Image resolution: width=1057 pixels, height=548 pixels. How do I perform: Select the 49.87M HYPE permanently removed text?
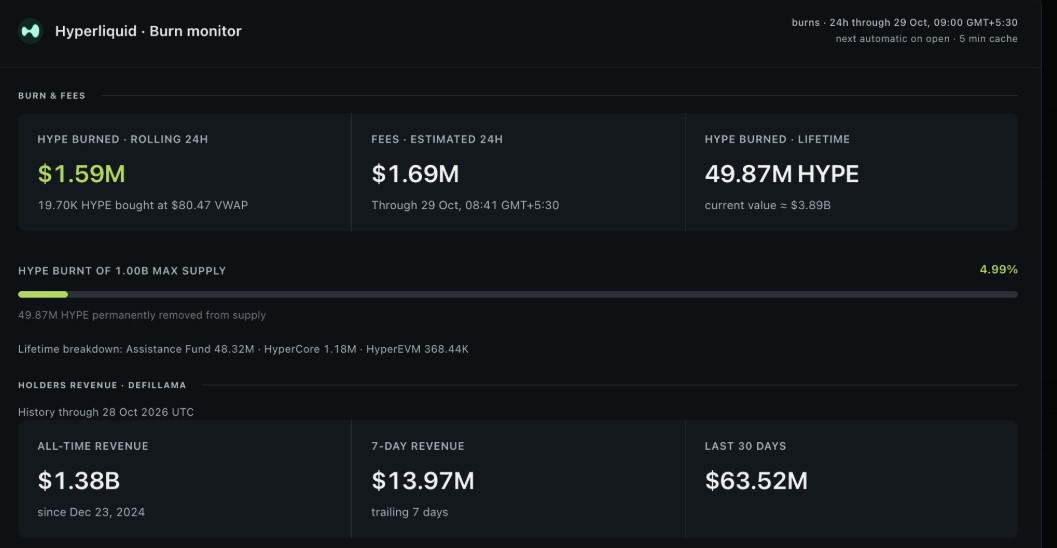pos(142,315)
